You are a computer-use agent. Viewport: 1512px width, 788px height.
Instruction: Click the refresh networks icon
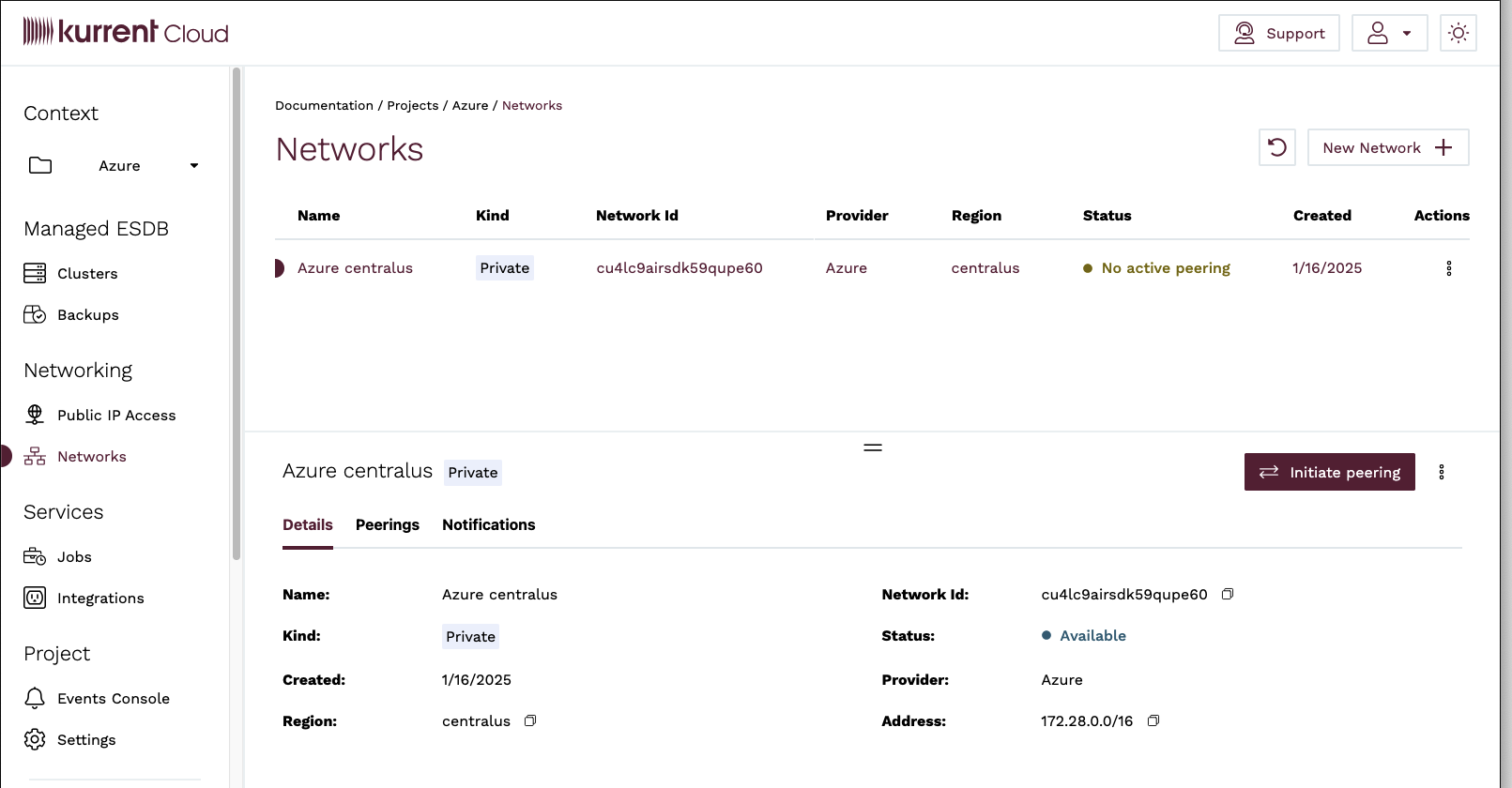(1276, 147)
